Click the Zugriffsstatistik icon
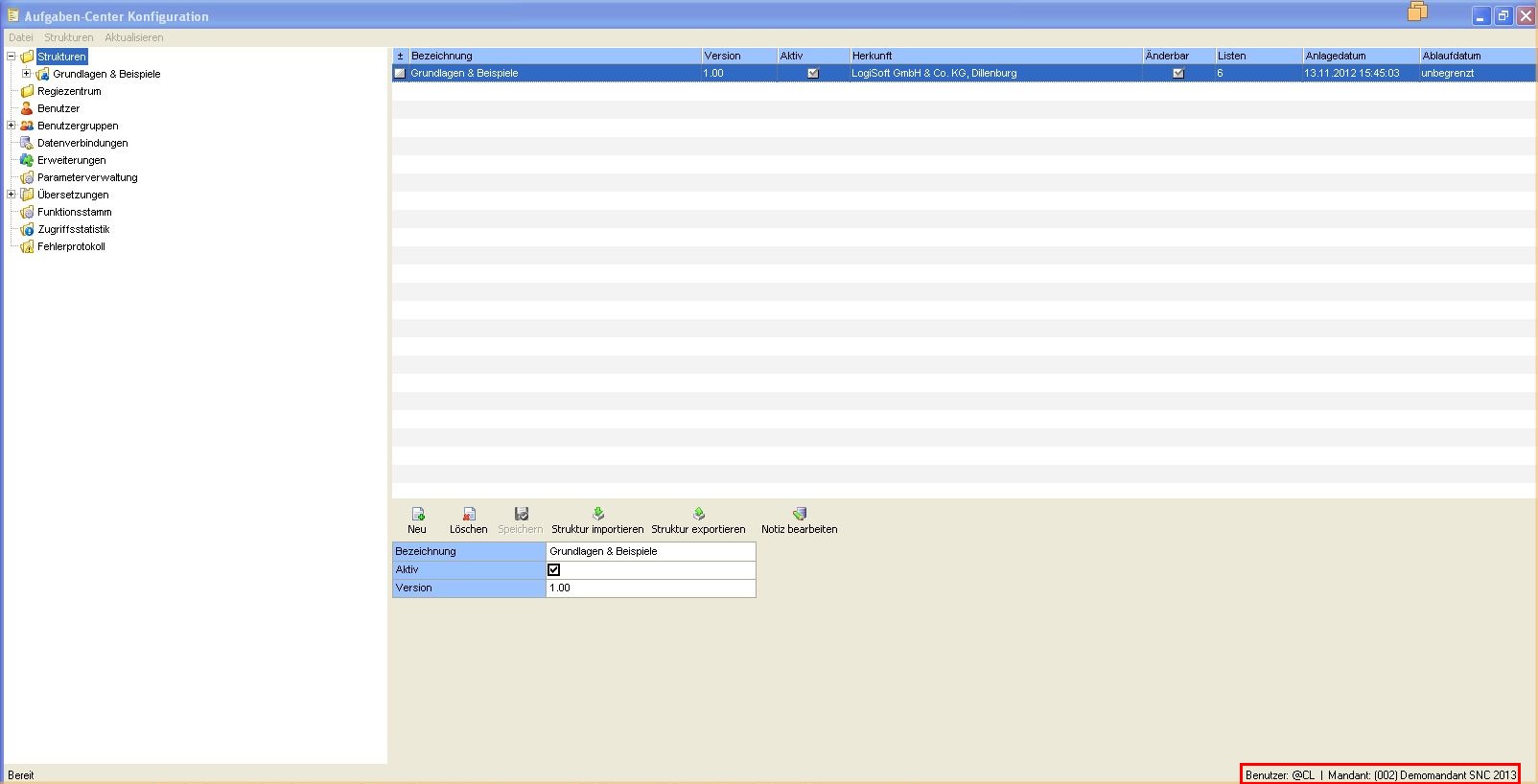 click(27, 229)
